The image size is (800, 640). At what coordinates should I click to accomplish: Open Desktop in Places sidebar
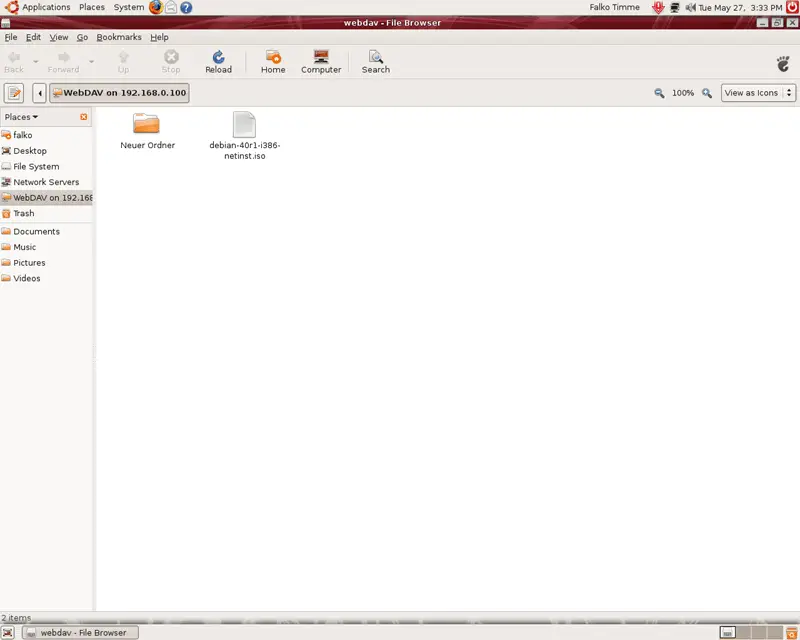pos(46,151)
